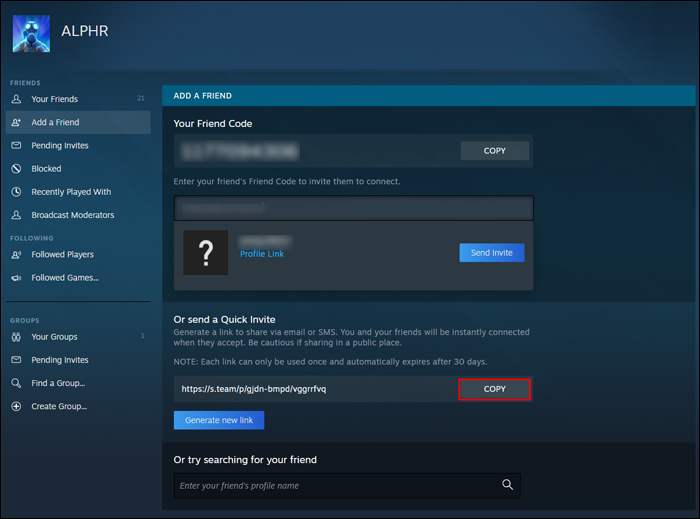Screen dimensions: 700x519
Task: Copy the quick invite link
Action: 495,389
